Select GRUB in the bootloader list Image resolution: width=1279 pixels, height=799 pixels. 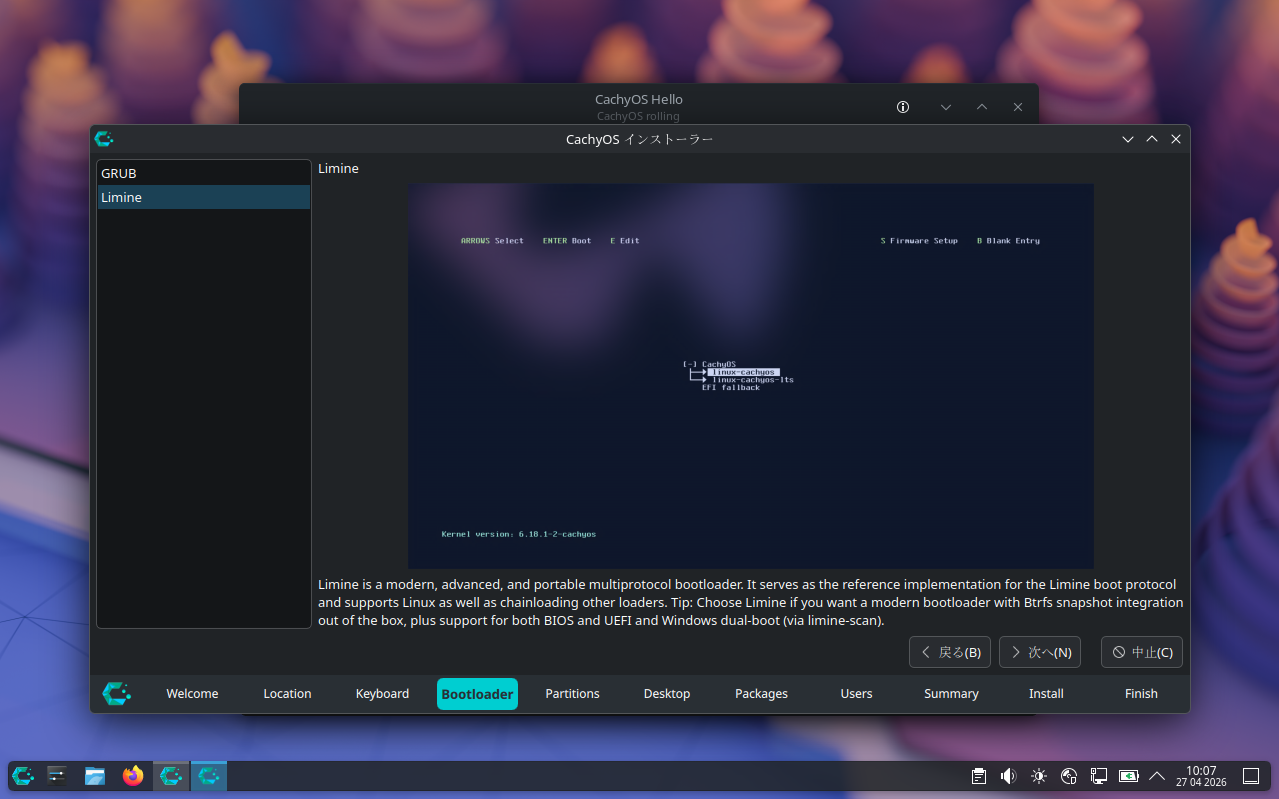(x=203, y=173)
